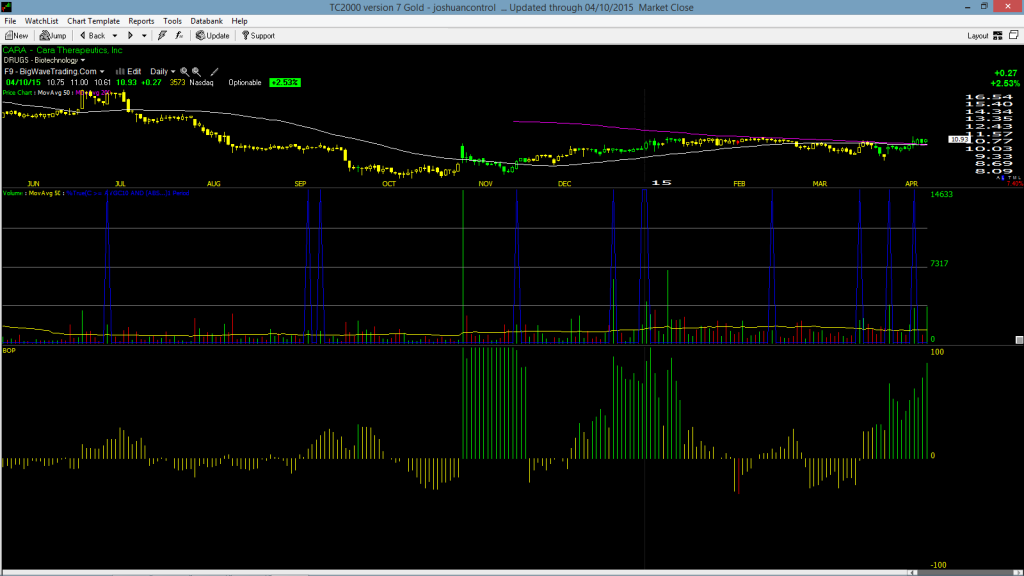Click the Update globe icon
Image resolution: width=1024 pixels, height=576 pixels.
(212, 35)
